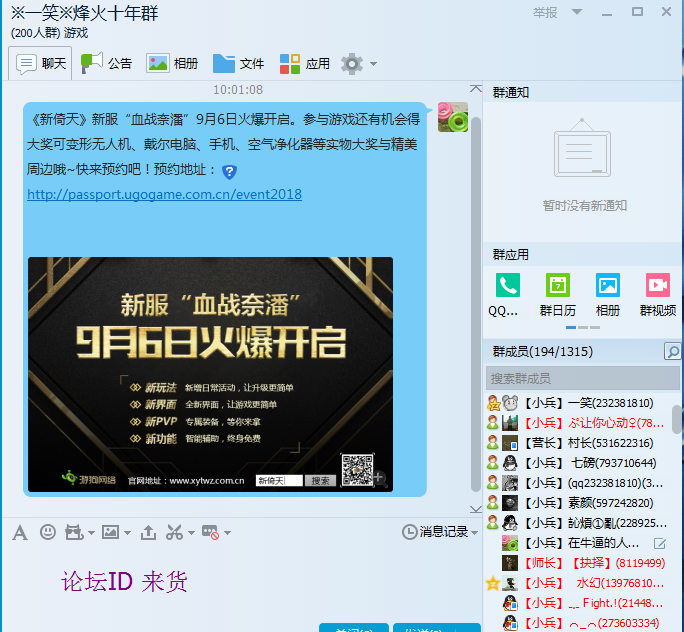The image size is (684, 632).
Task: Select member Fight.!(21448...
Action: pyautogui.click(x=578, y=603)
